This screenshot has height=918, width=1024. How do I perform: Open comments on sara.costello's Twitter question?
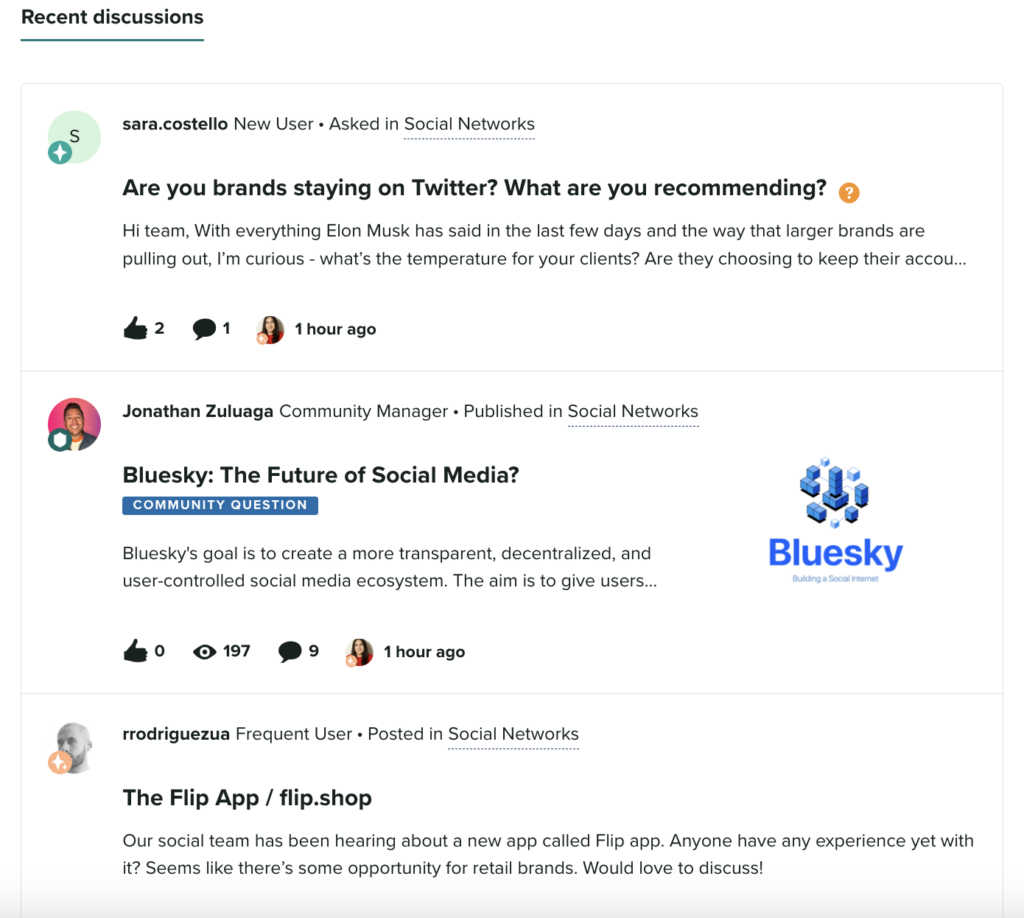[204, 328]
